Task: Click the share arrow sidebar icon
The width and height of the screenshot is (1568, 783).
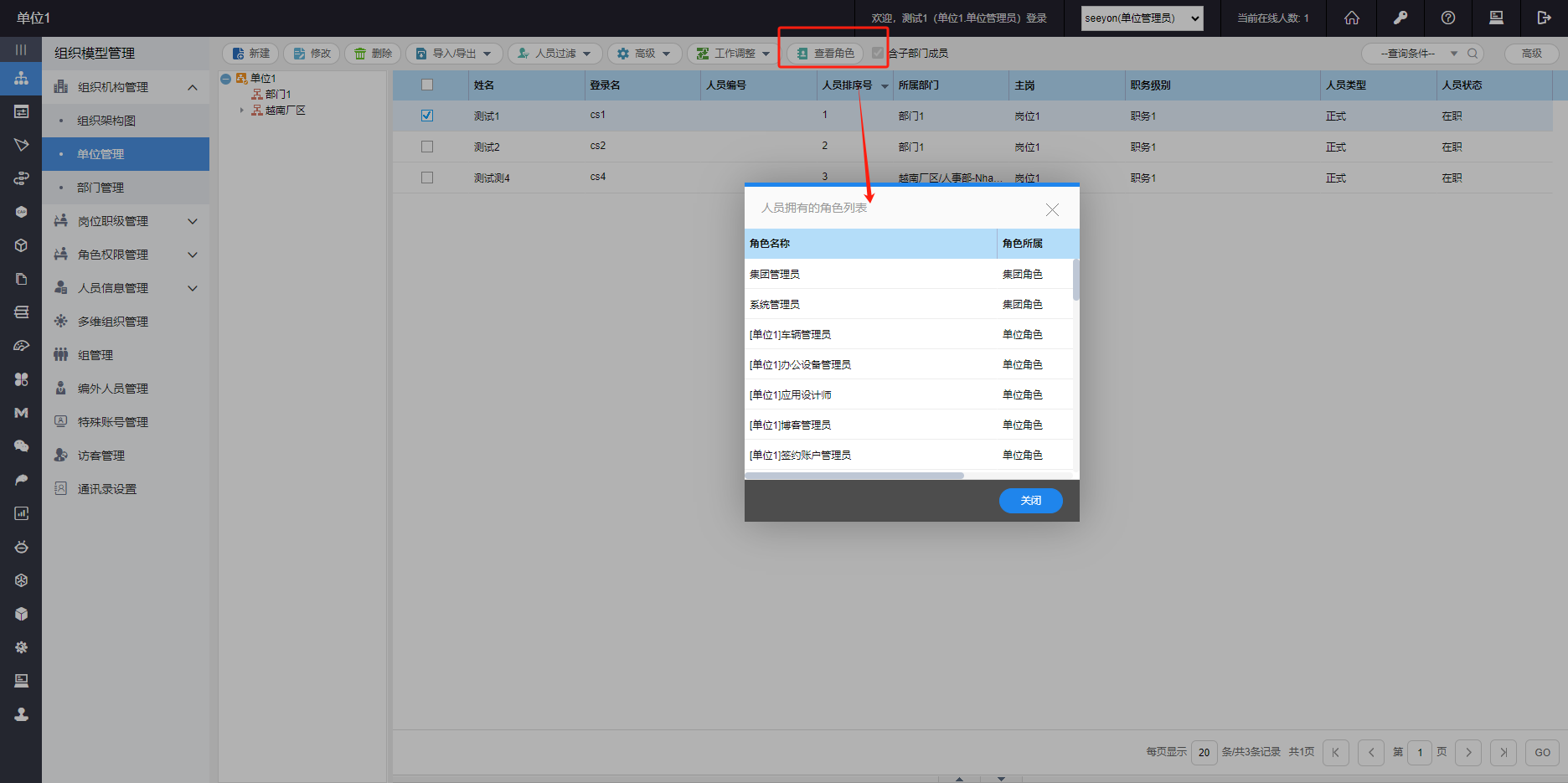Action: (x=21, y=480)
